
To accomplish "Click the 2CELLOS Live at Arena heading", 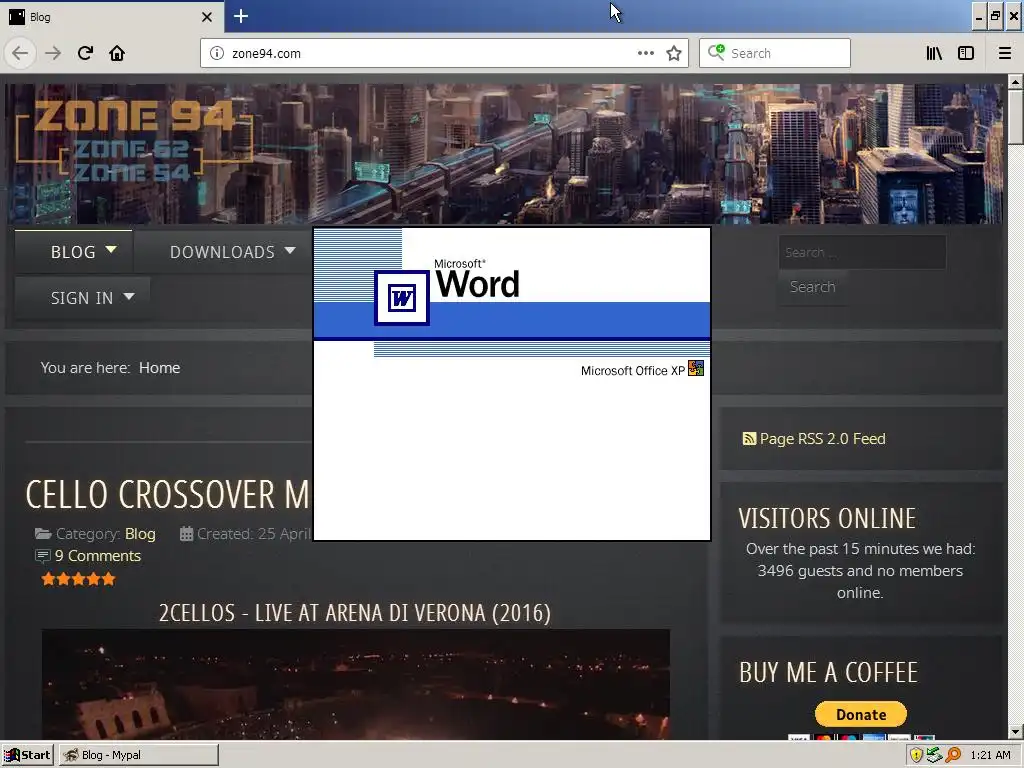I will point(355,613).
